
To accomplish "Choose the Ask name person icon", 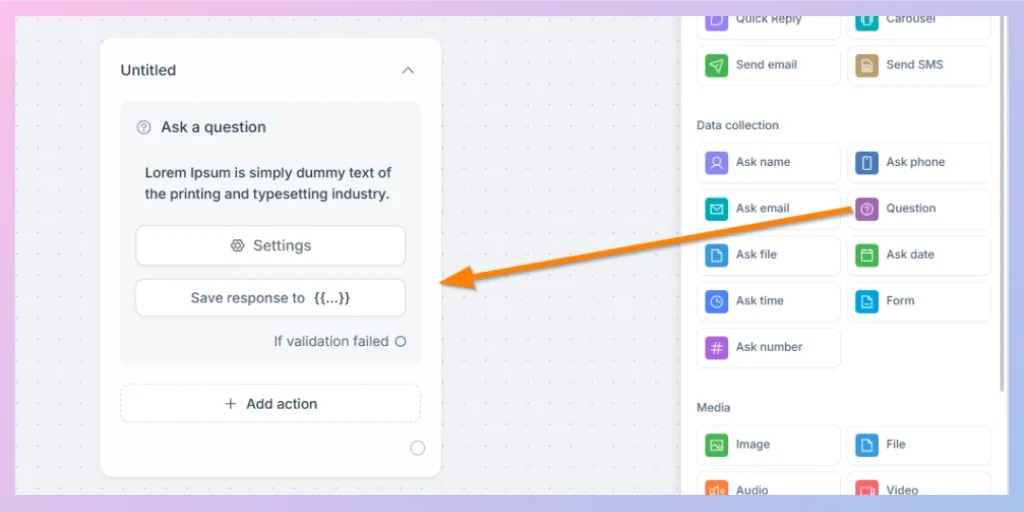I will click(716, 163).
